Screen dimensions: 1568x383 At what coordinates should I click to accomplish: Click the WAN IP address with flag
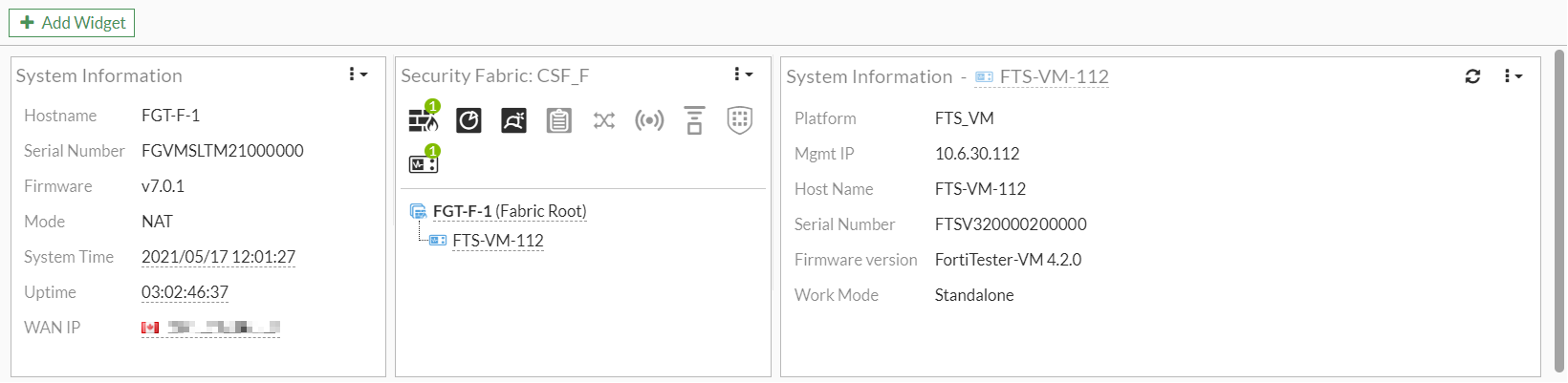(x=211, y=328)
